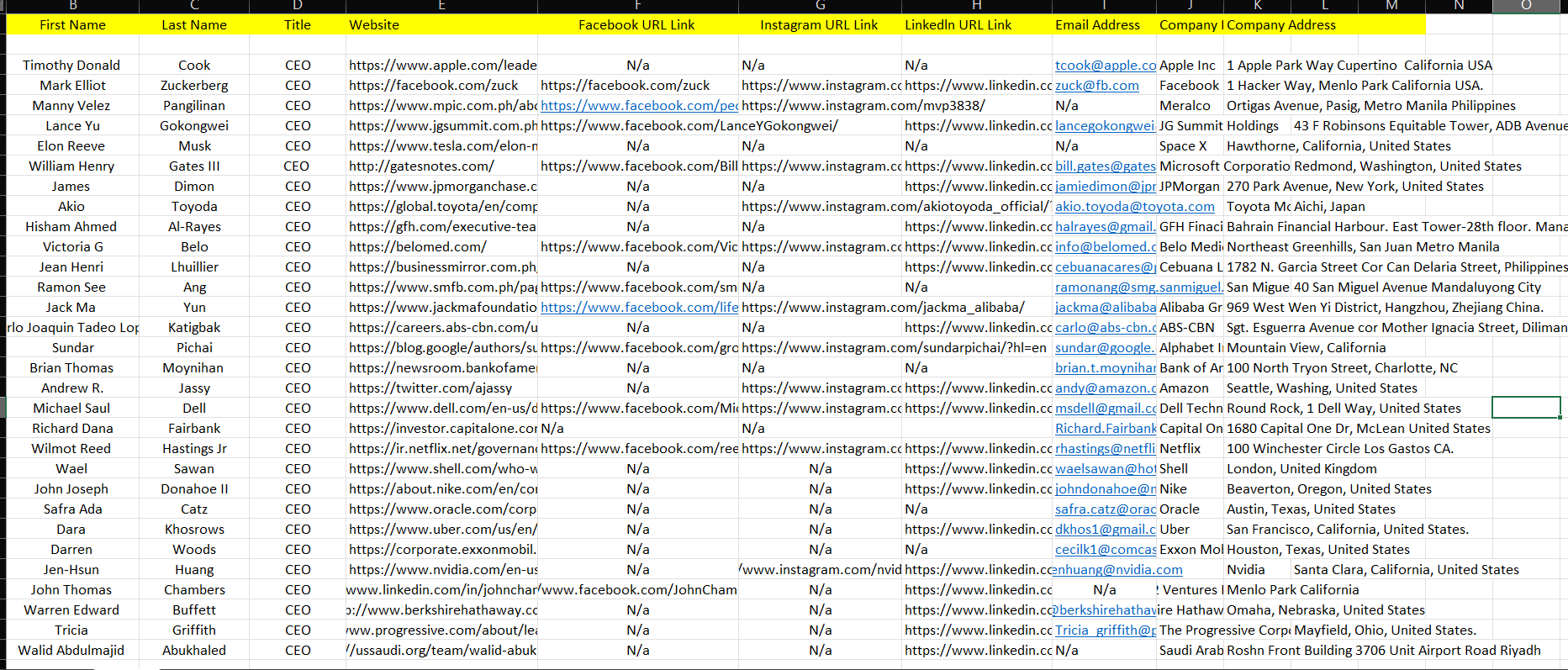Select the Instagram URL Link header cell
The height and width of the screenshot is (670, 1568).
point(820,24)
